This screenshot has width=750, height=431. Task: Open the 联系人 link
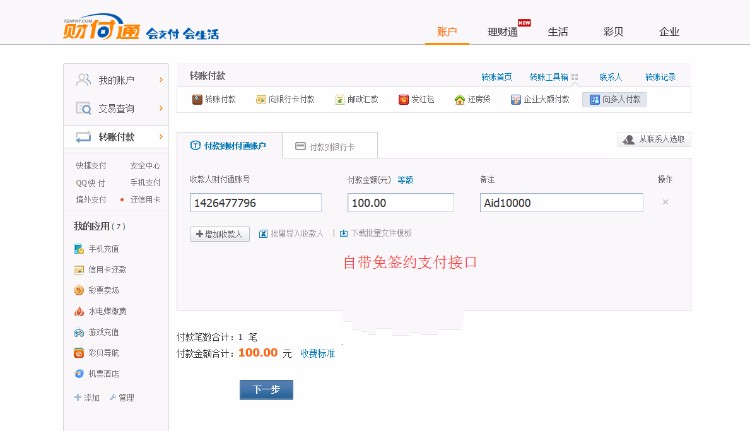[610, 77]
